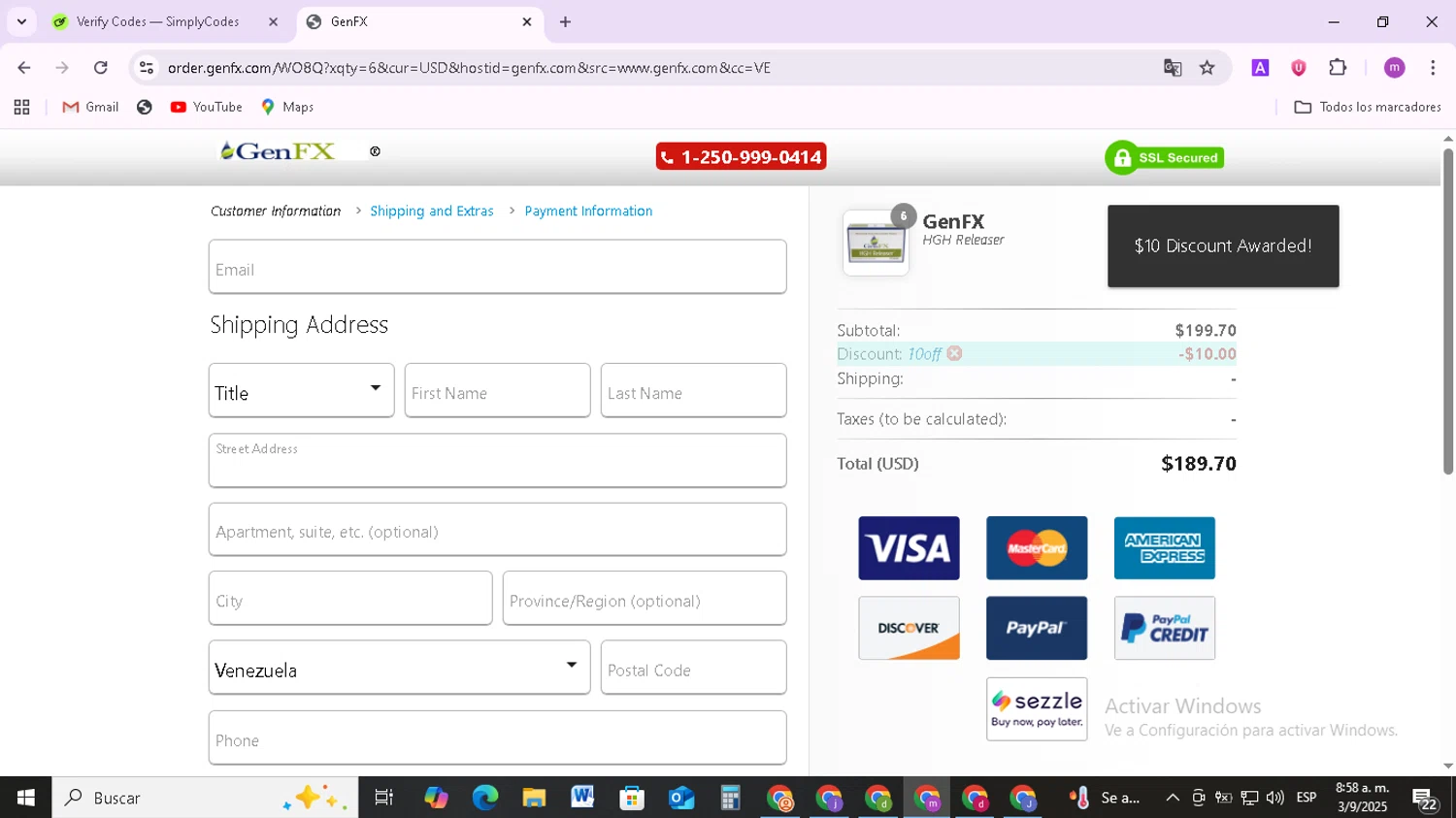
Task: Click the City field
Action: pos(350,599)
